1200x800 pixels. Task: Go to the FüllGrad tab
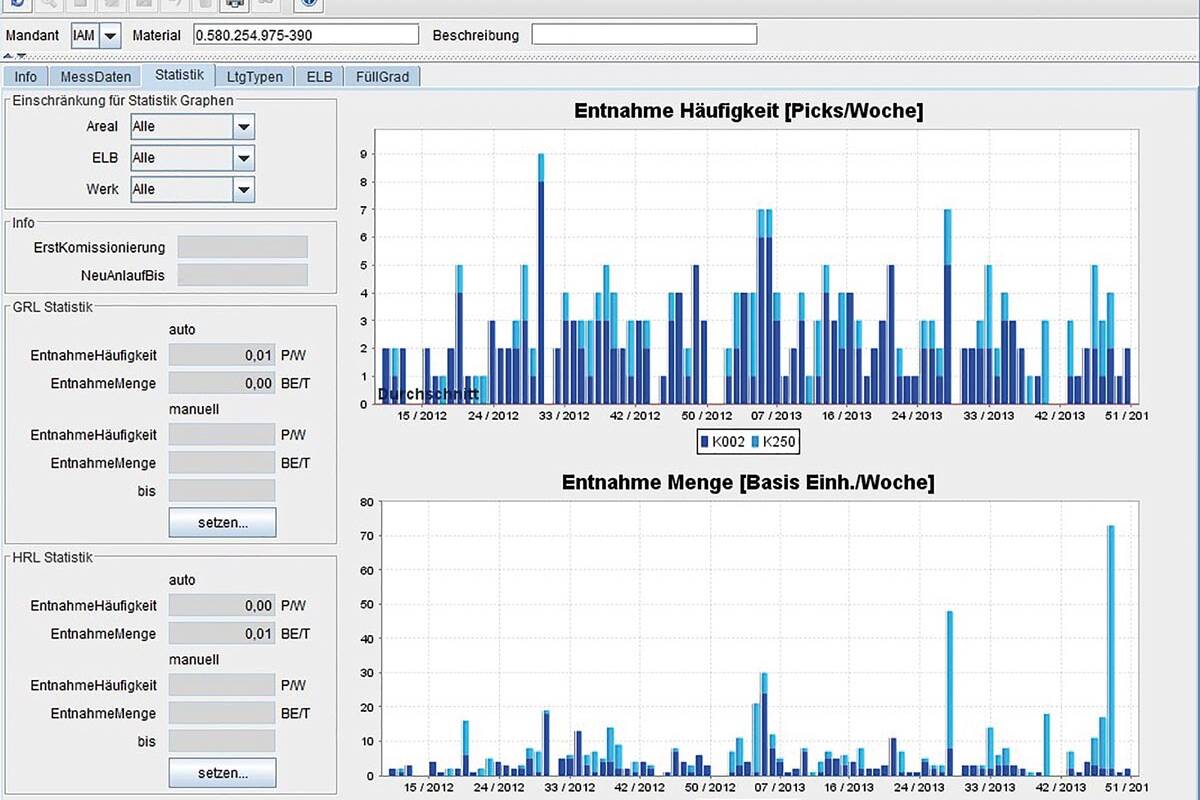click(x=382, y=77)
